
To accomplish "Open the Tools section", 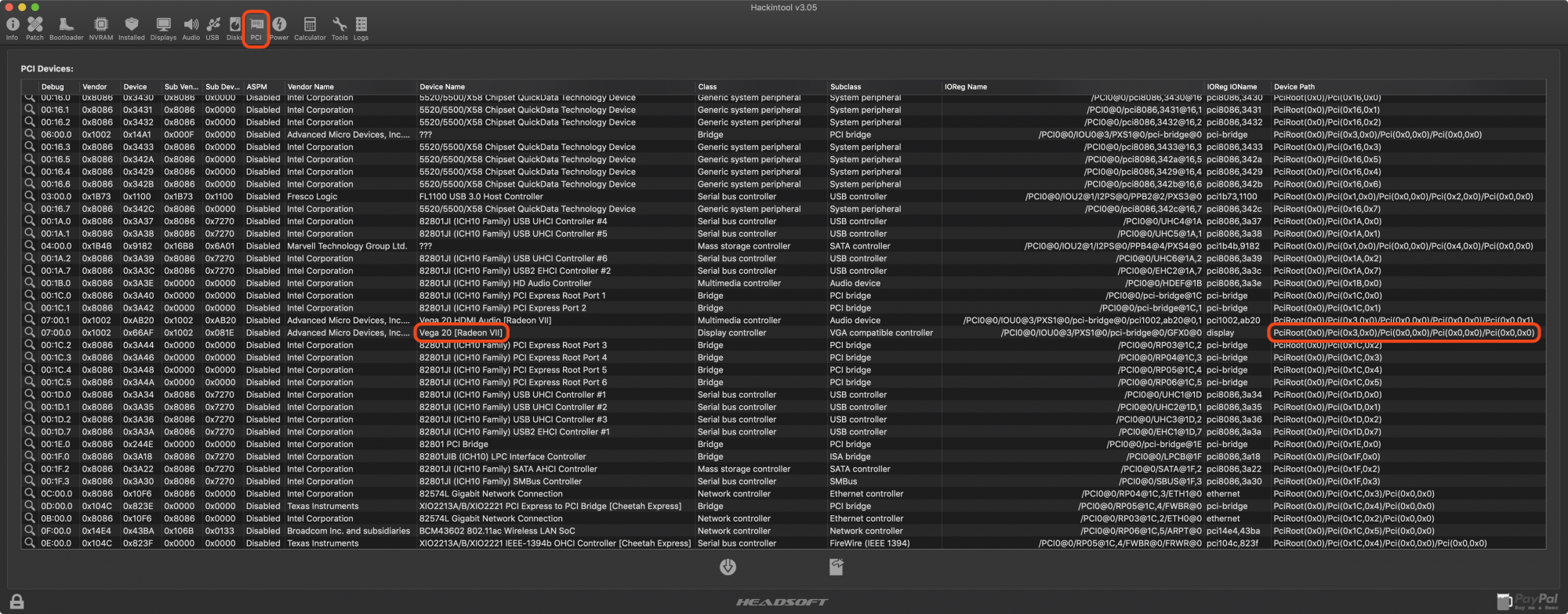I will pyautogui.click(x=339, y=29).
